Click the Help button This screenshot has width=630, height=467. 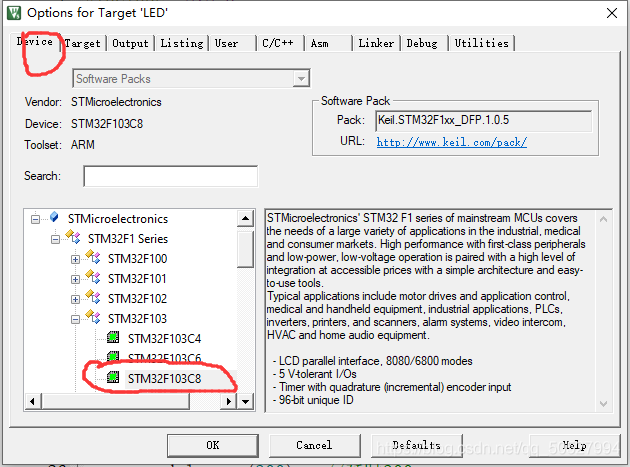click(x=575, y=445)
